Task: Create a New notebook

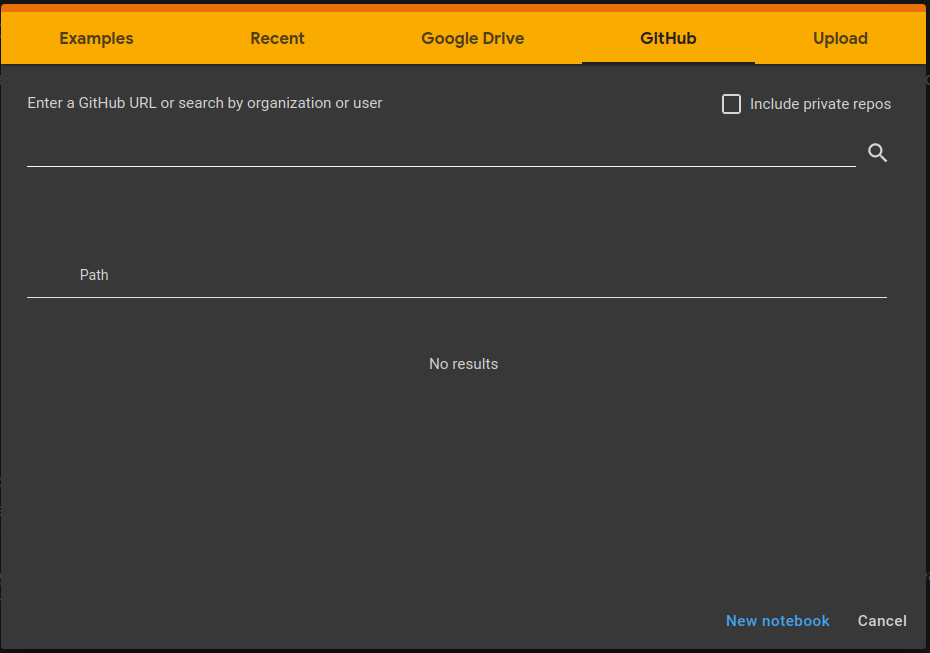Action: 777,621
